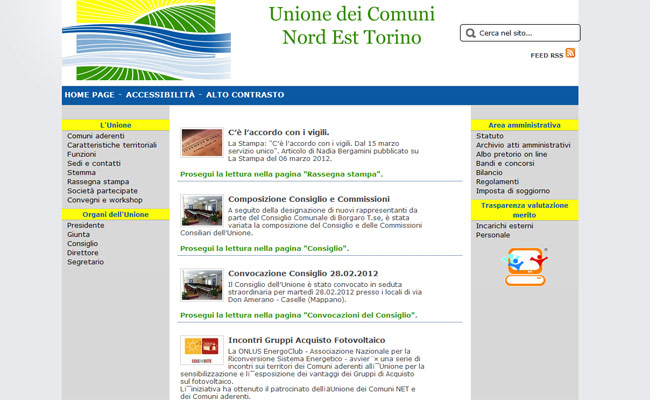Open Direttore link
This screenshot has width=650, height=400.
(83, 253)
